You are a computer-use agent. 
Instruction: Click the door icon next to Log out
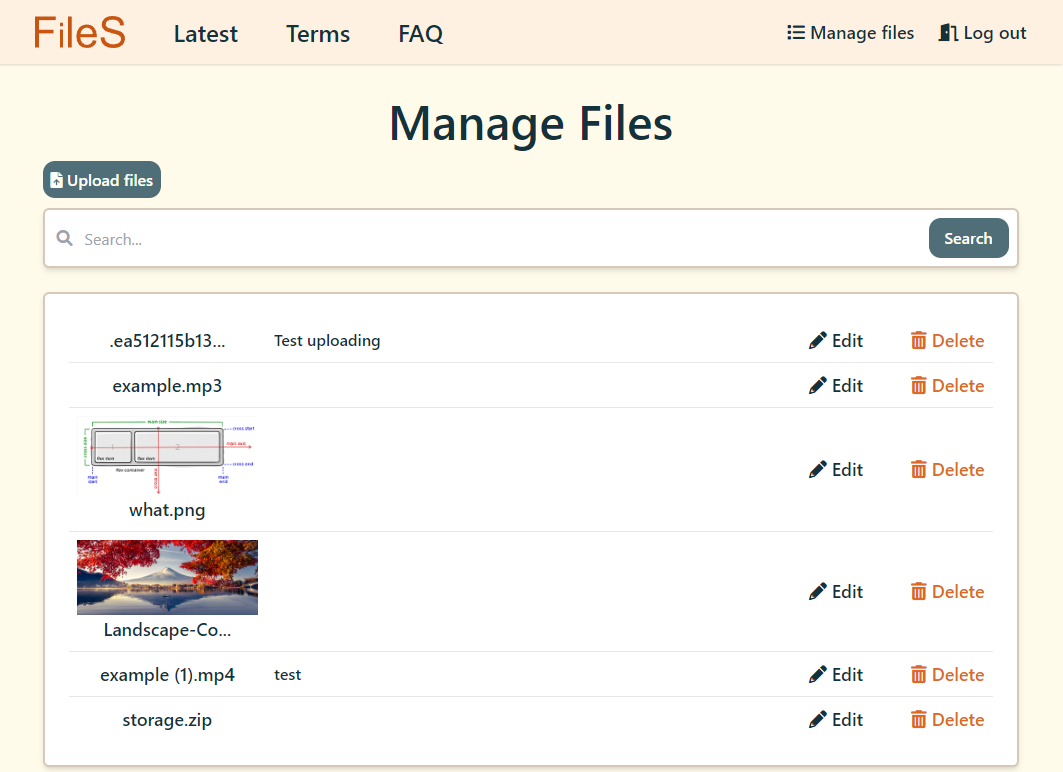[x=945, y=32]
